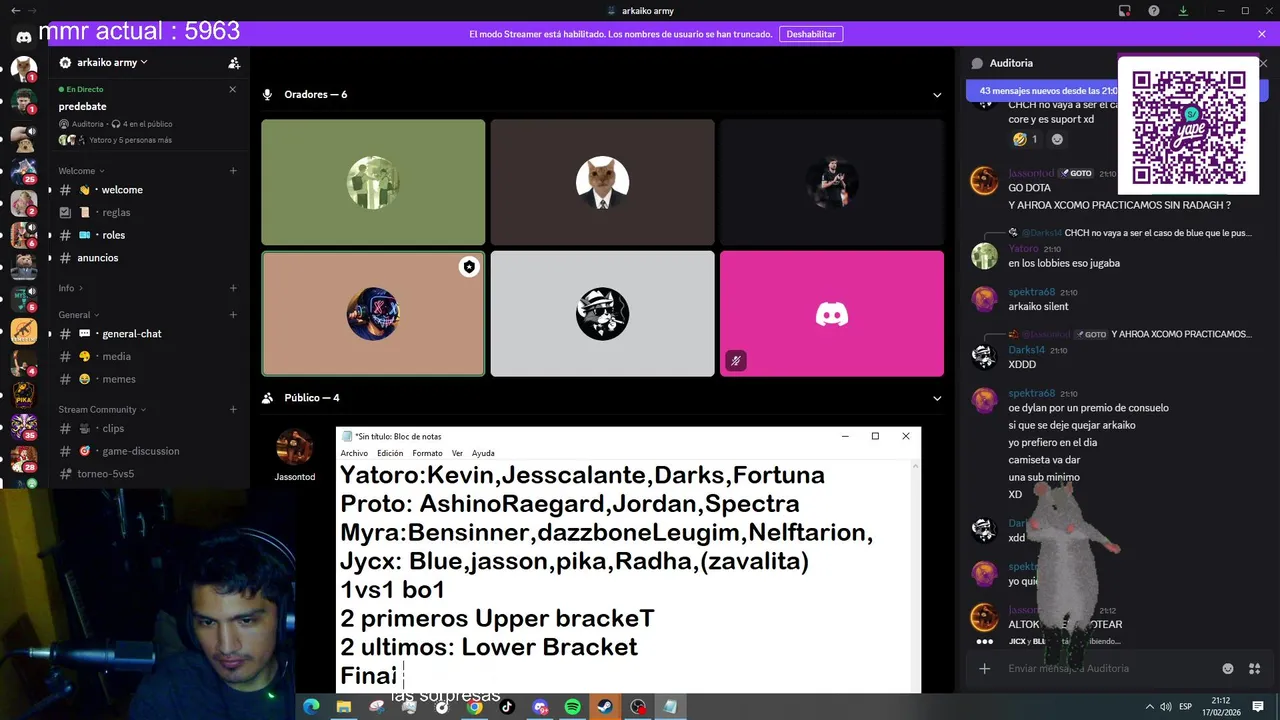The height and width of the screenshot is (720, 1280).
Task: Collapse the Público section chevron
Action: click(937, 398)
